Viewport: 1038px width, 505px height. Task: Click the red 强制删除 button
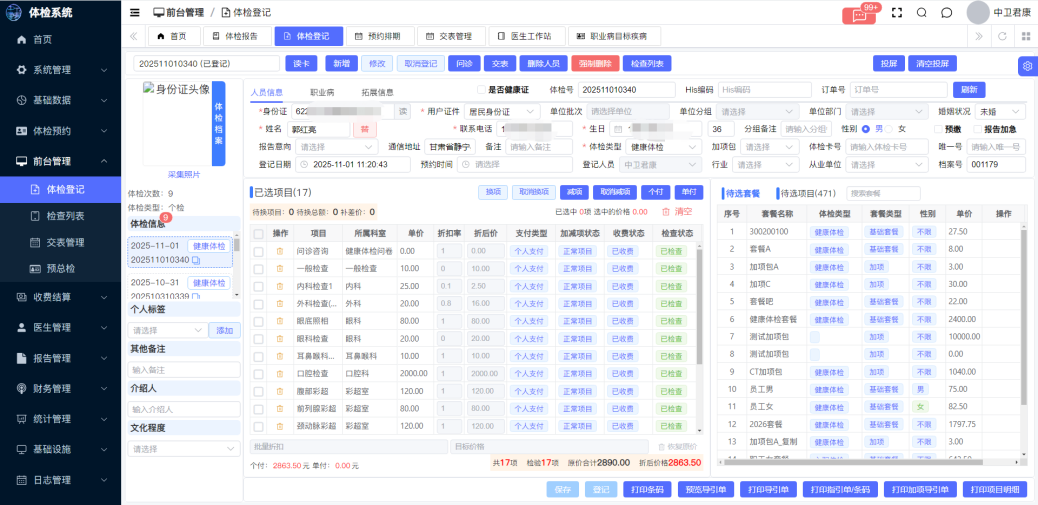point(594,63)
